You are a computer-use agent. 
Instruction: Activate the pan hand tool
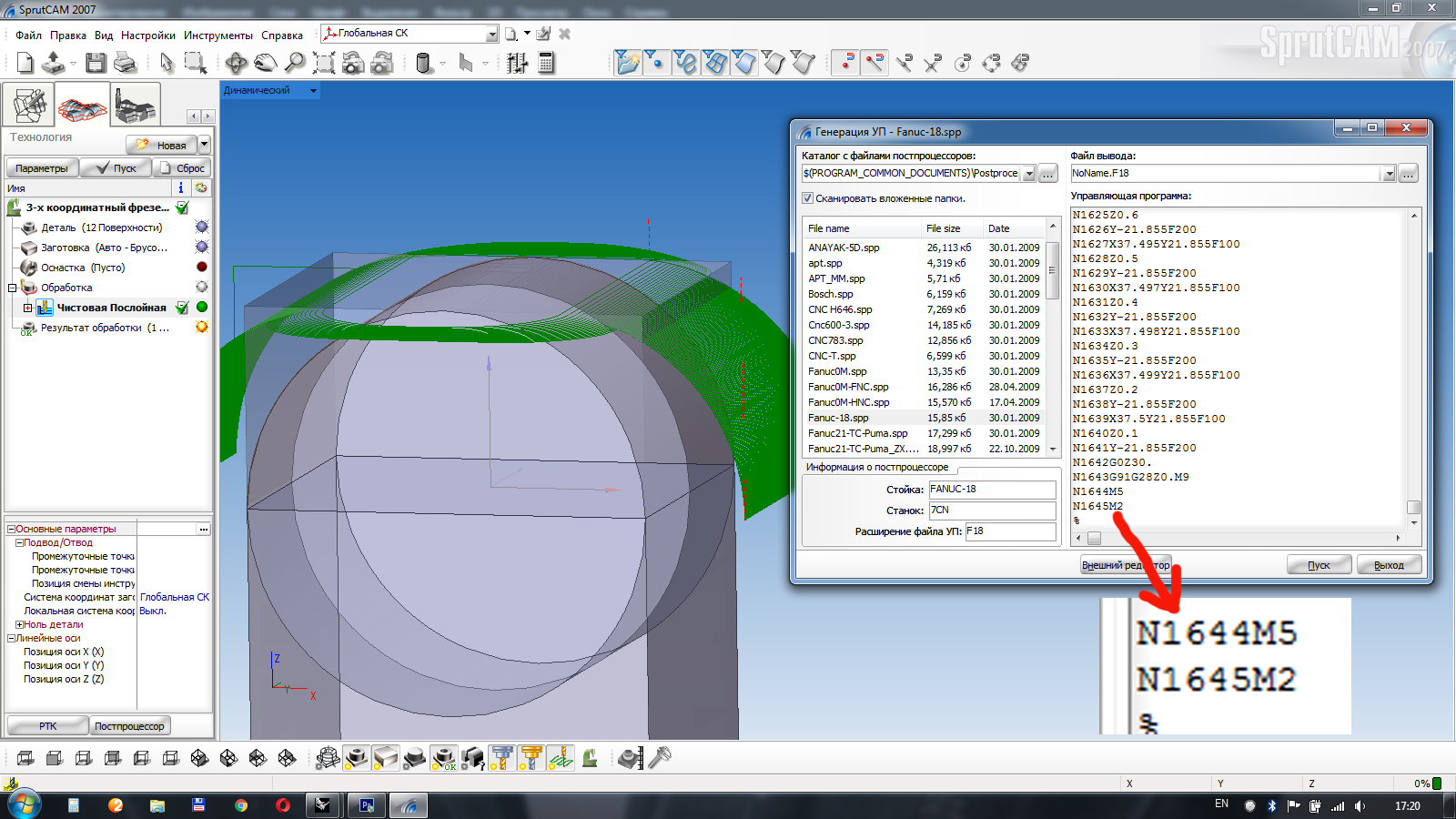tap(266, 63)
